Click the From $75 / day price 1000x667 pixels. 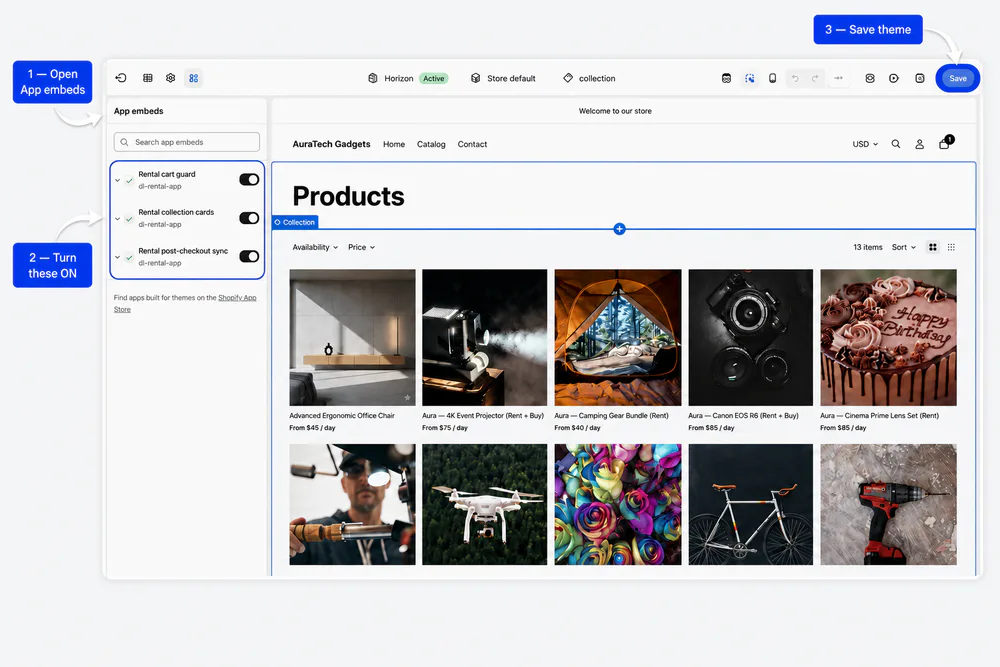[445, 428]
